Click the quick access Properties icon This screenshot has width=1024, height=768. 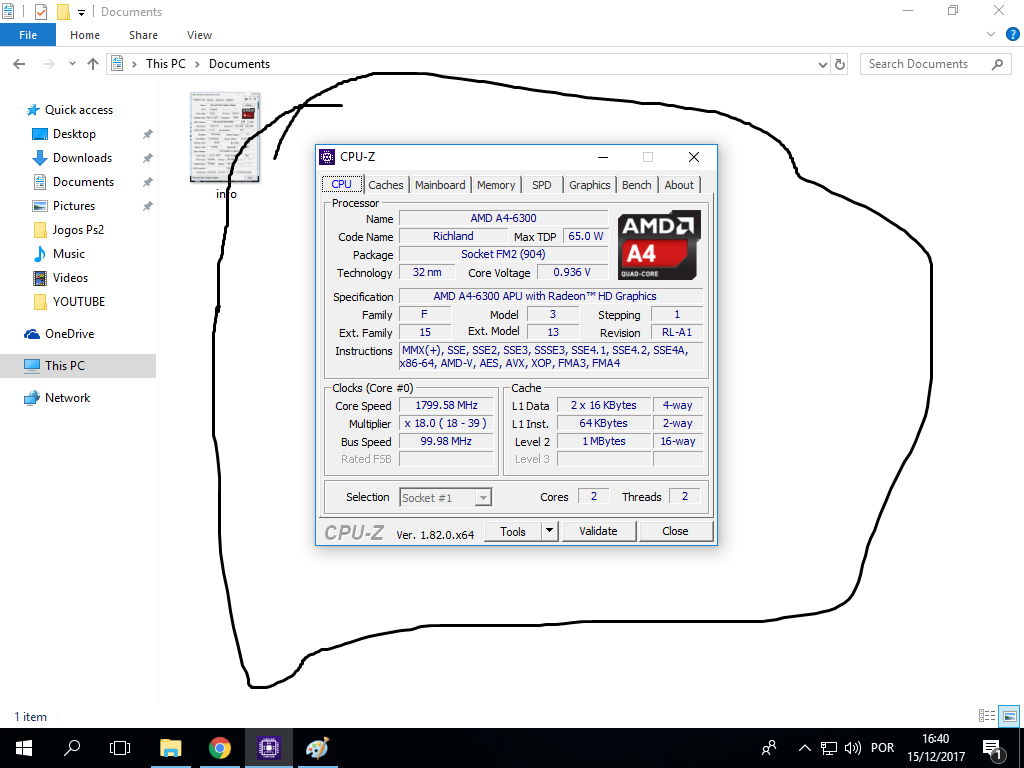coord(40,12)
